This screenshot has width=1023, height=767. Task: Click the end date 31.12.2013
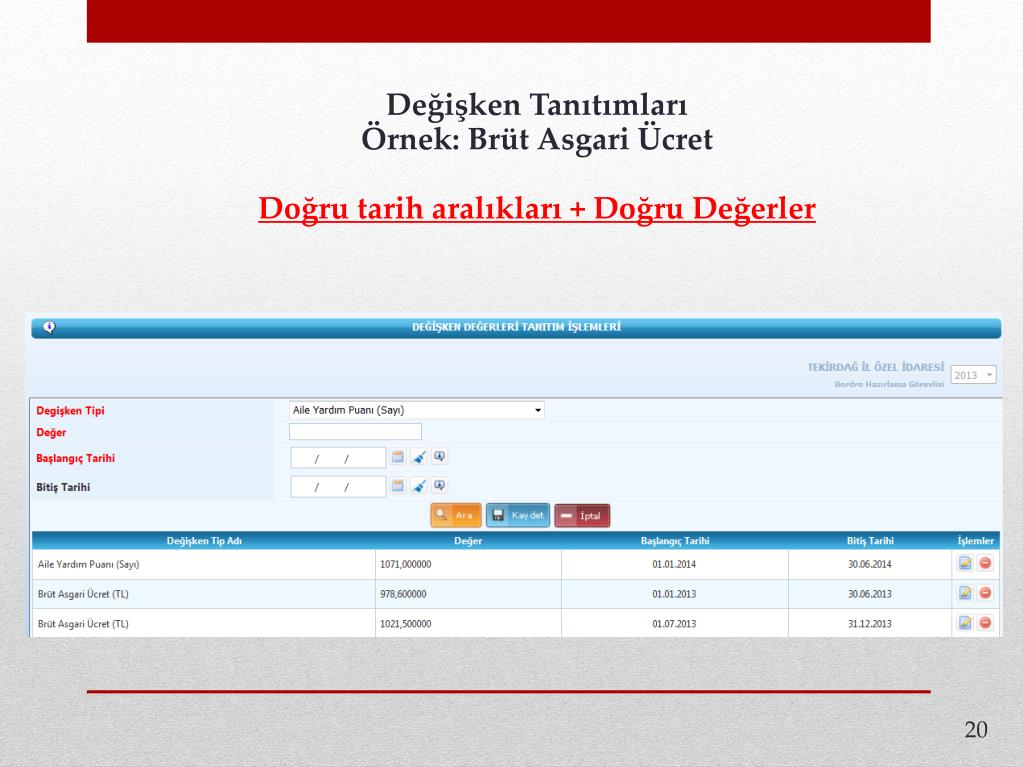(x=870, y=624)
